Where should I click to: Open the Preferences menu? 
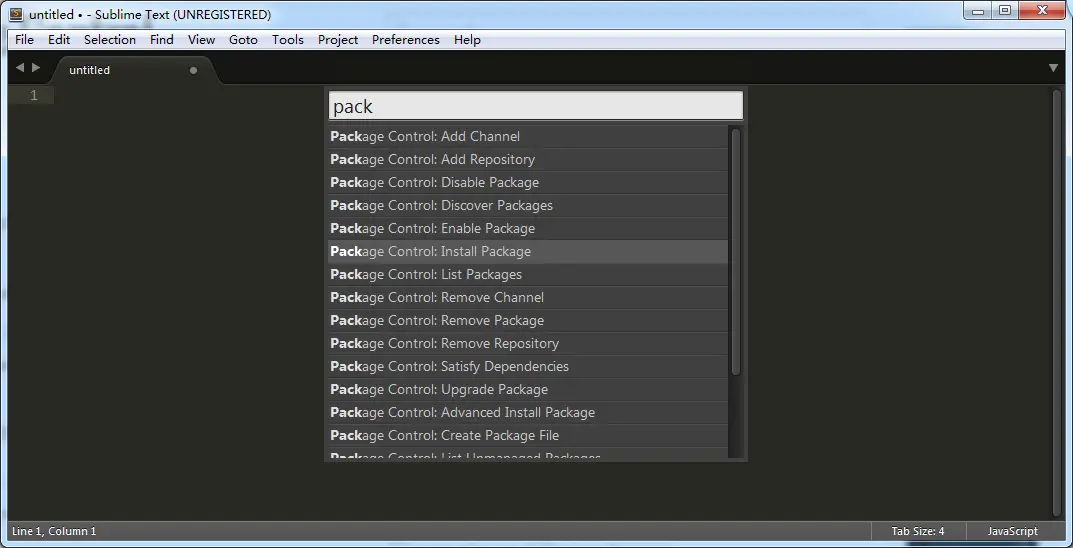click(x=406, y=40)
